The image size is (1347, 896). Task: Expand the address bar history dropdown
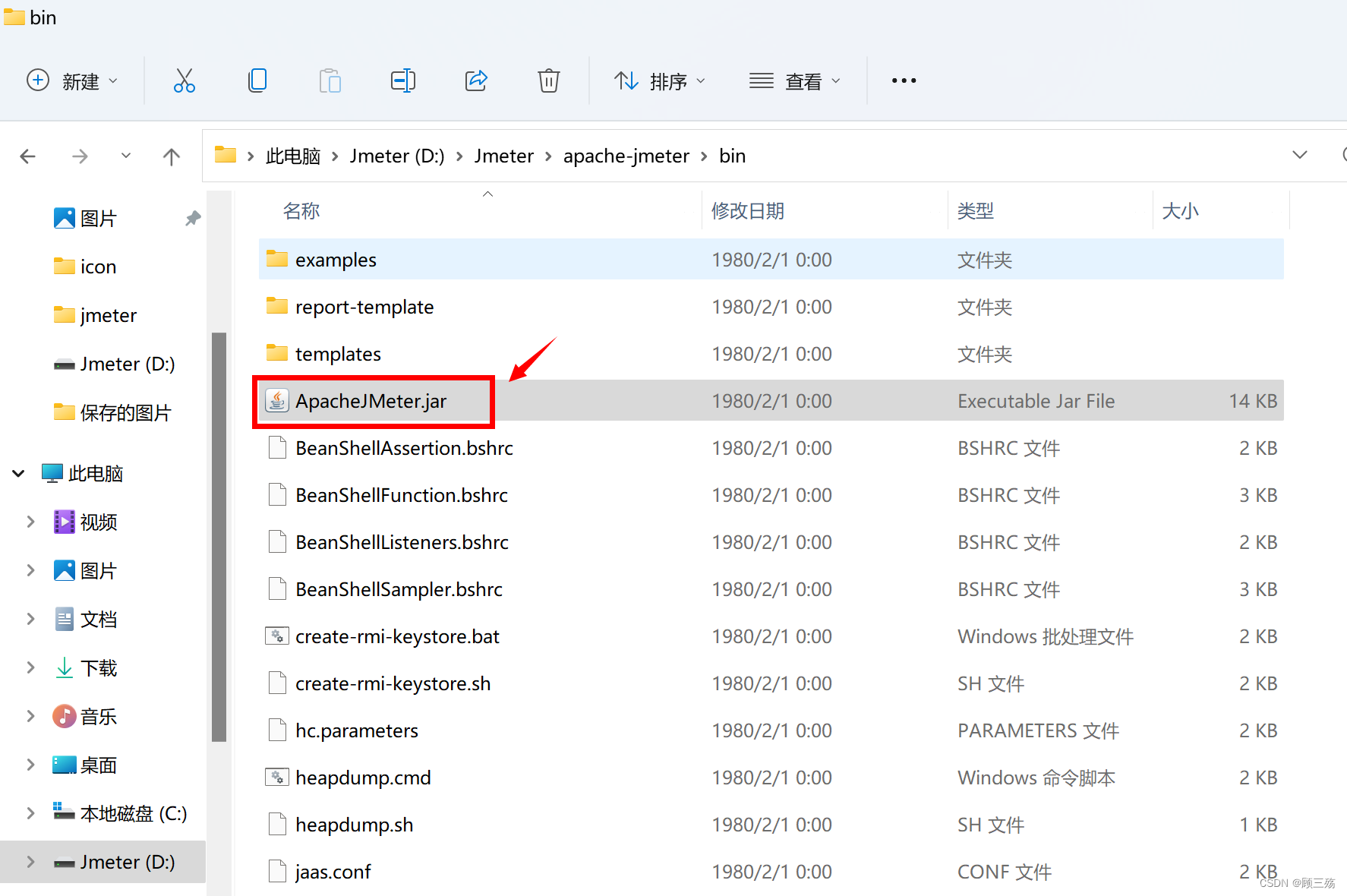click(1300, 155)
